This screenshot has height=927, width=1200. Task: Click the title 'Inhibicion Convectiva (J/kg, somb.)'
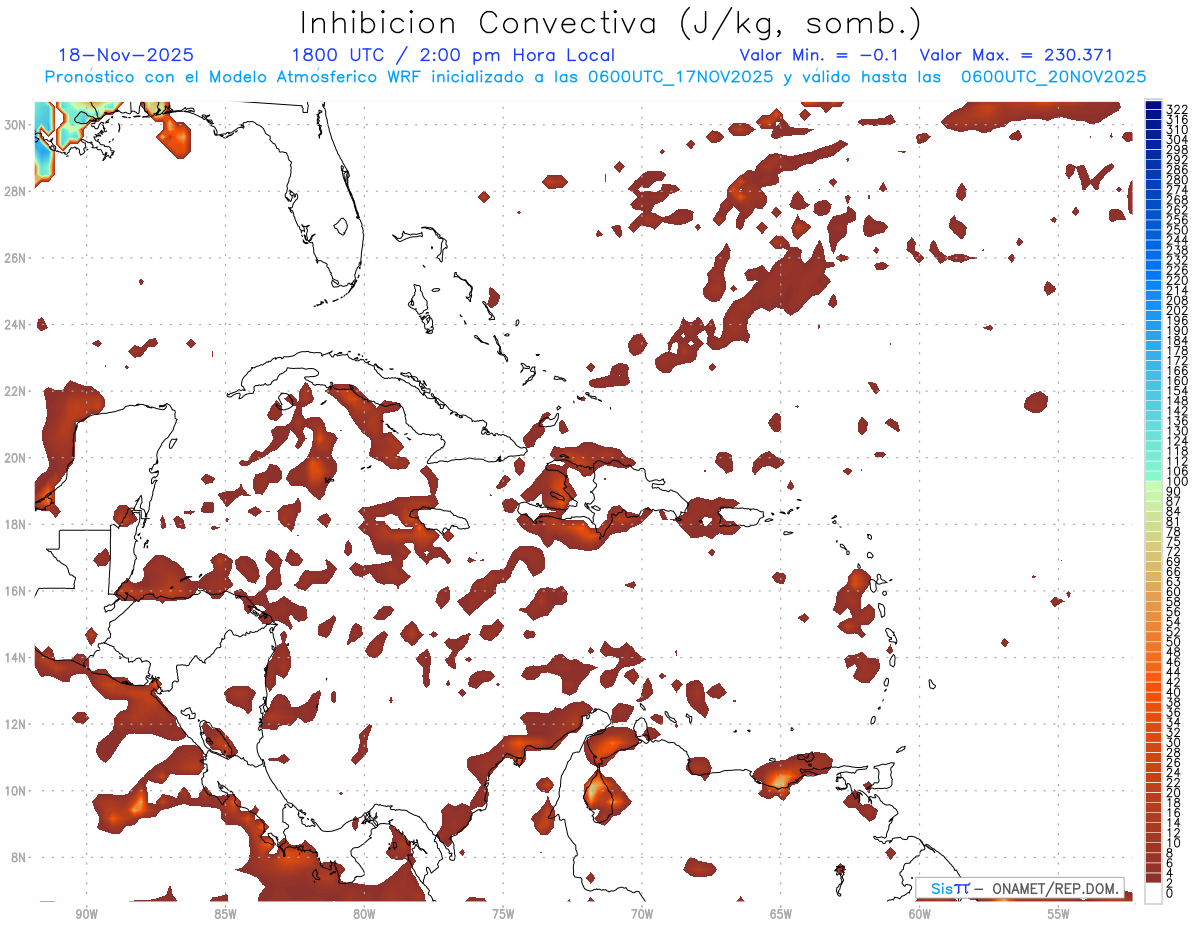pos(610,23)
